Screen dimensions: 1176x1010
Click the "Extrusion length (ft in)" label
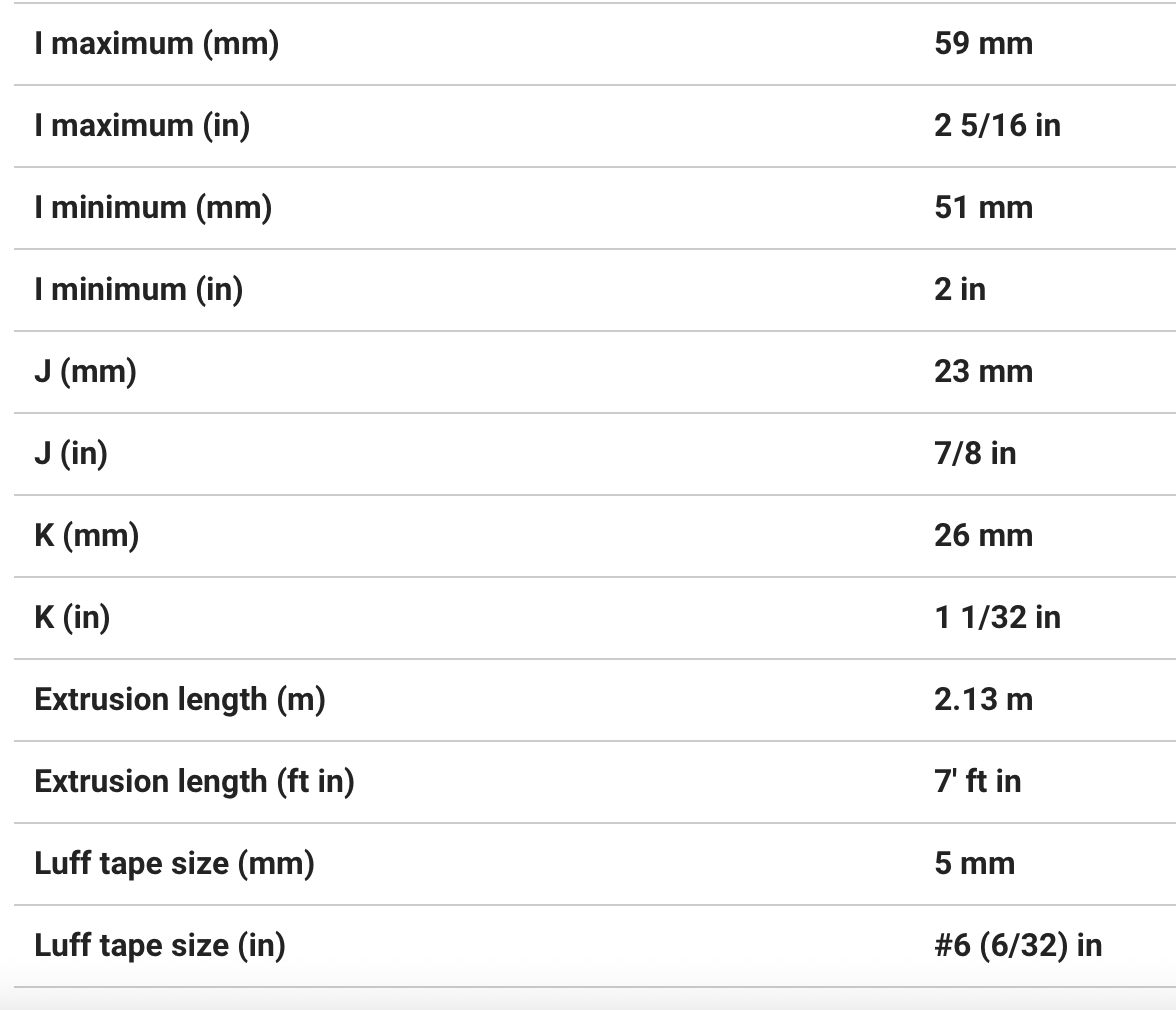(195, 782)
